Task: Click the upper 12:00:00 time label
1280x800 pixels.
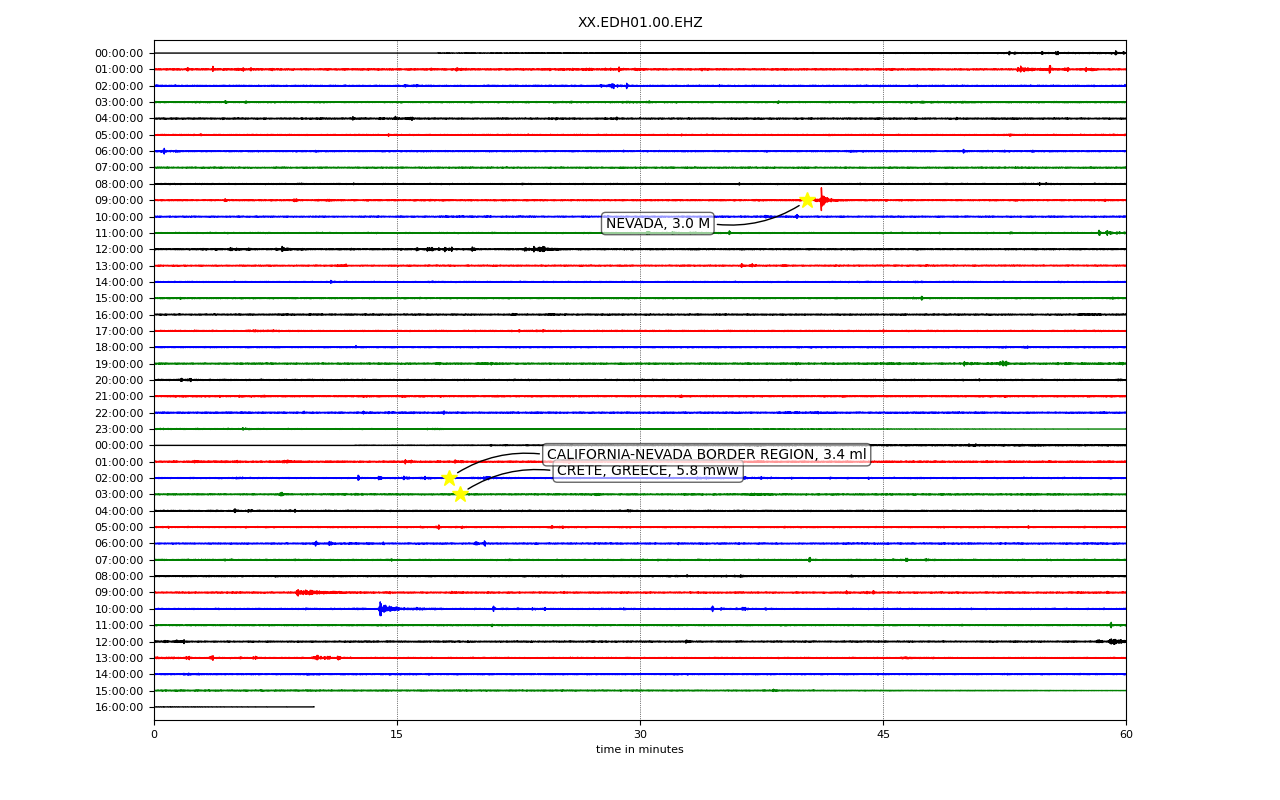Action: (119, 249)
